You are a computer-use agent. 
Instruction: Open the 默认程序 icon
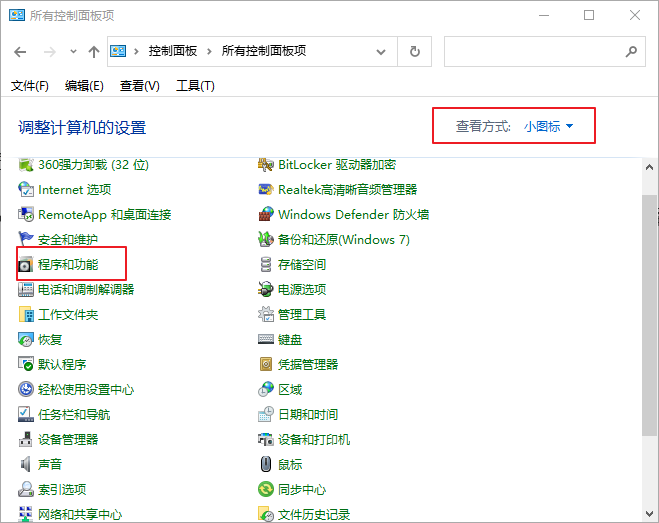(x=26, y=364)
